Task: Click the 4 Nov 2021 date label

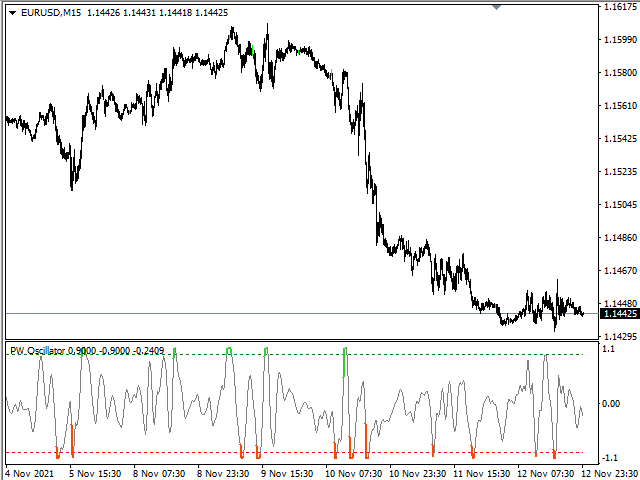Action: coord(30,474)
